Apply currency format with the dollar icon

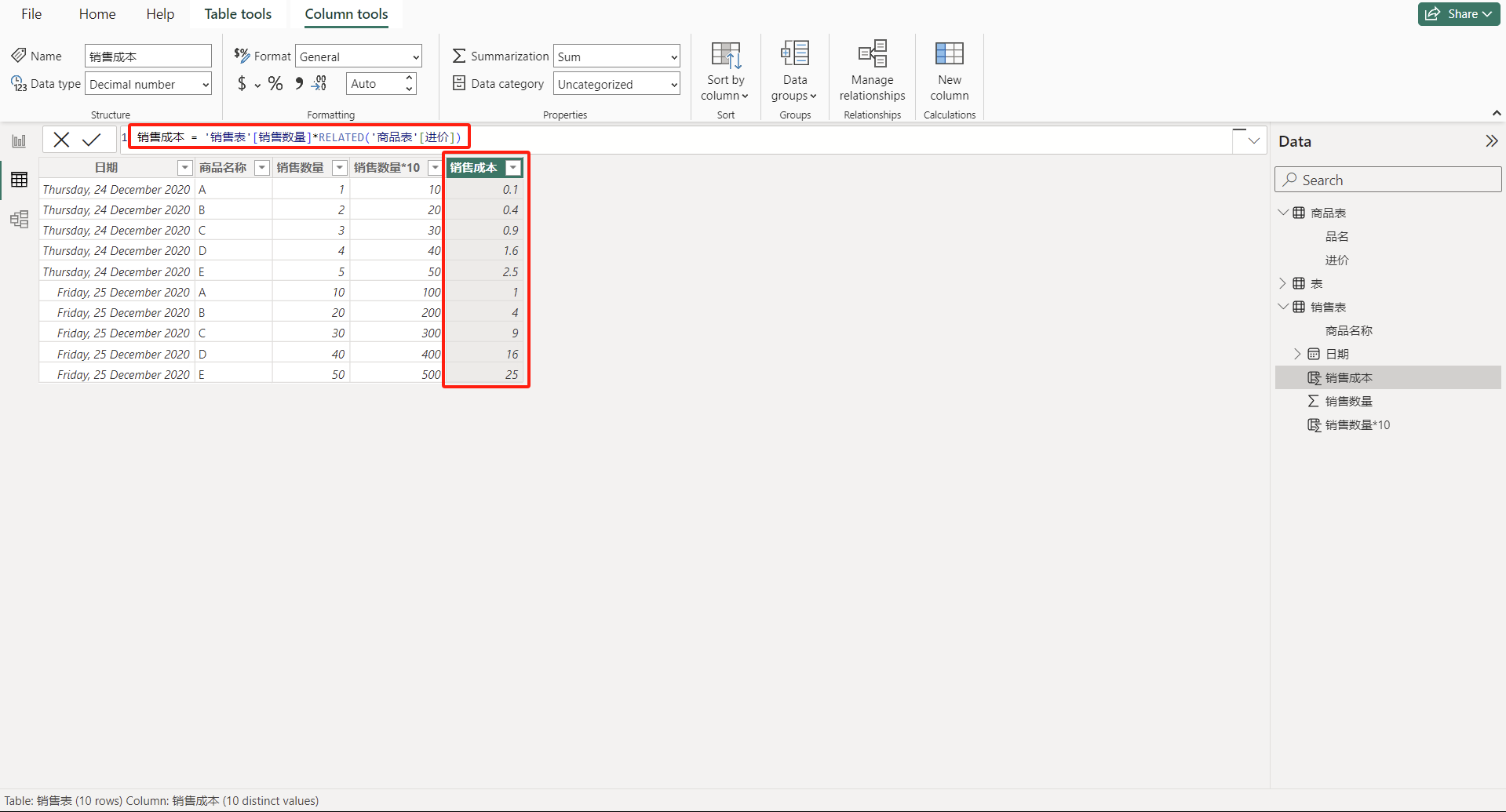click(242, 83)
